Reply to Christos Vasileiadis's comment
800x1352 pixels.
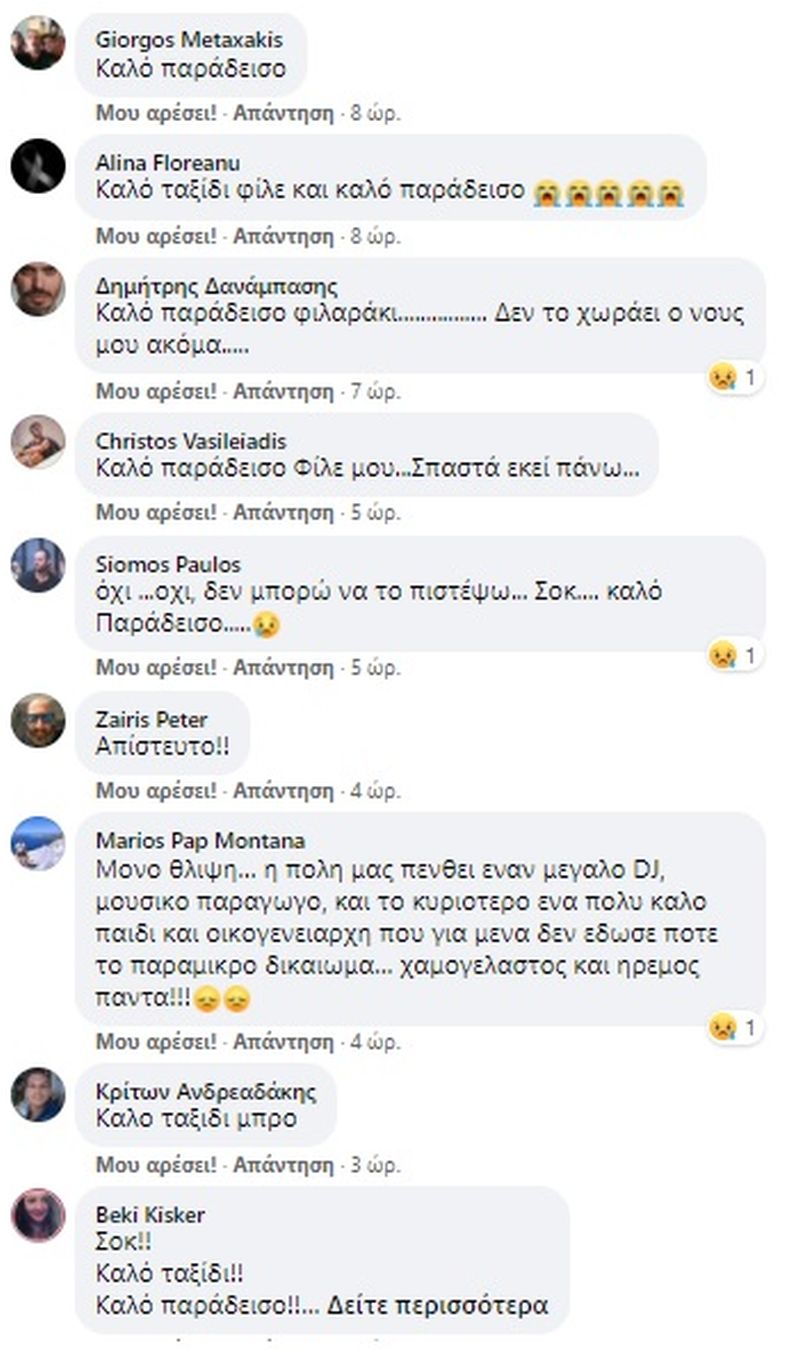[283, 513]
